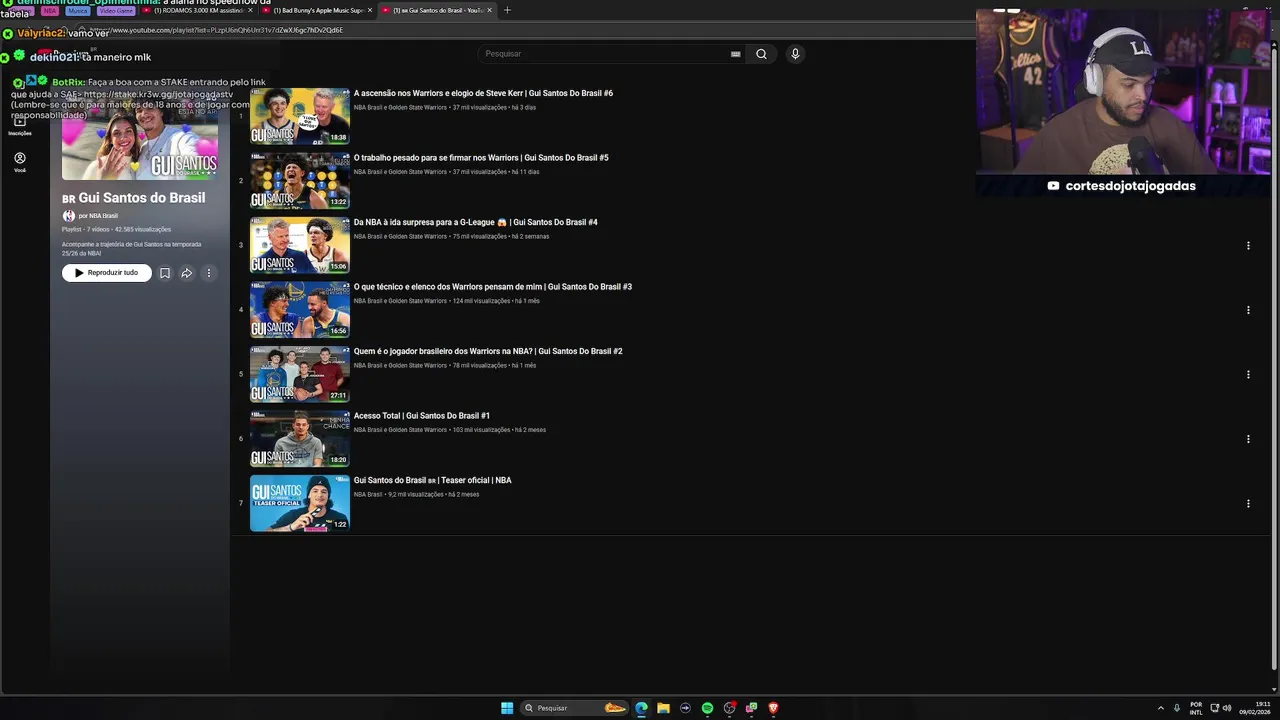1280x720 pixels.
Task: Open the NBA Brasil channel avatar
Action: [x=69, y=216]
